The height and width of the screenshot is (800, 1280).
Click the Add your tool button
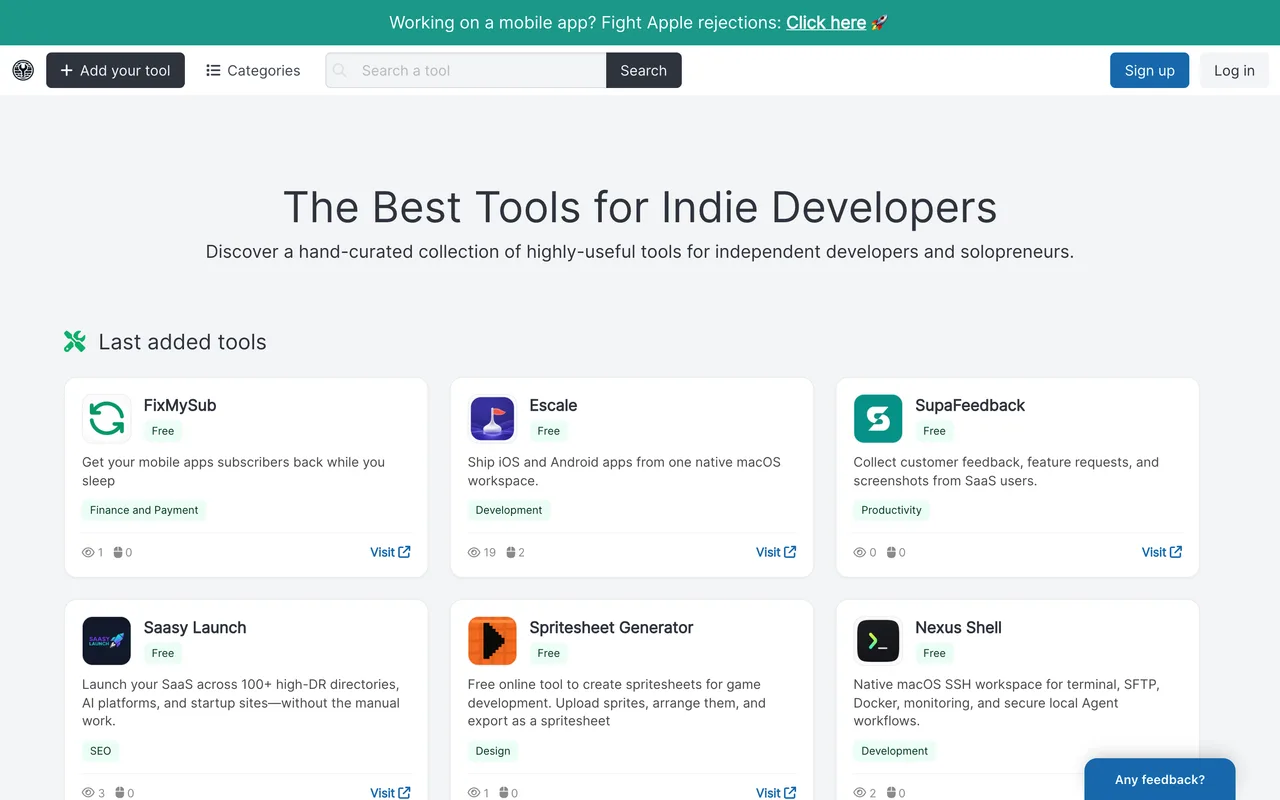(x=115, y=70)
